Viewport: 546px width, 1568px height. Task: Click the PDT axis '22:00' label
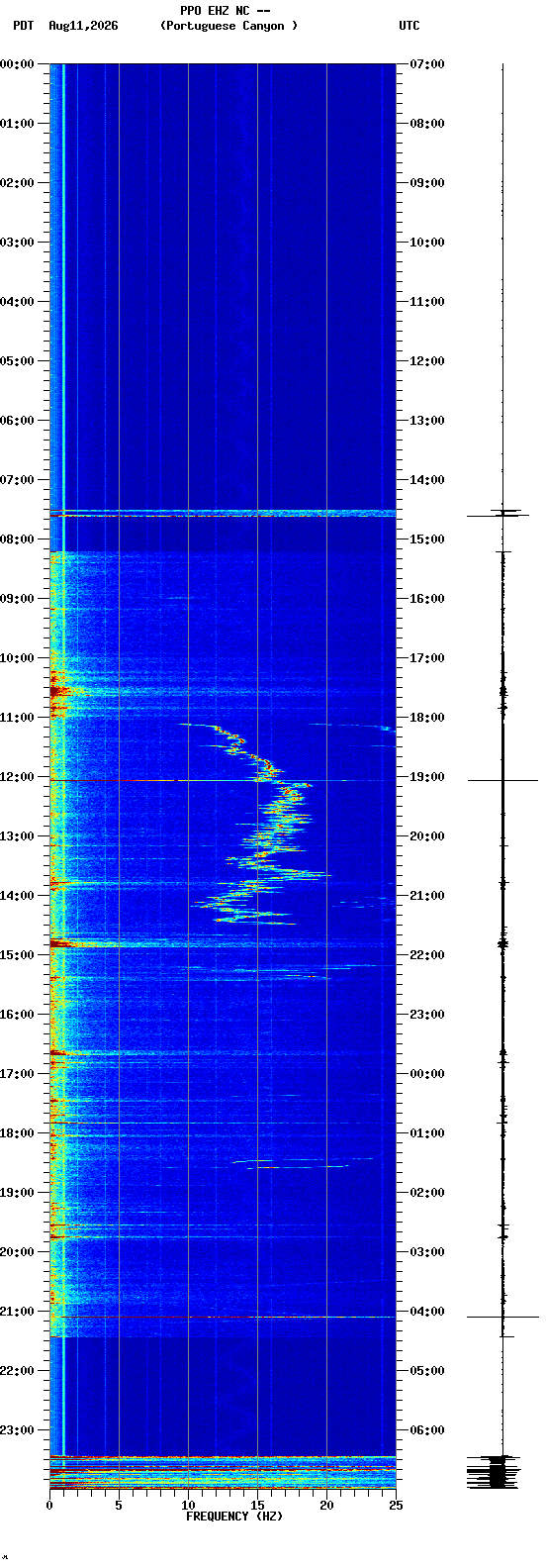18,1371
